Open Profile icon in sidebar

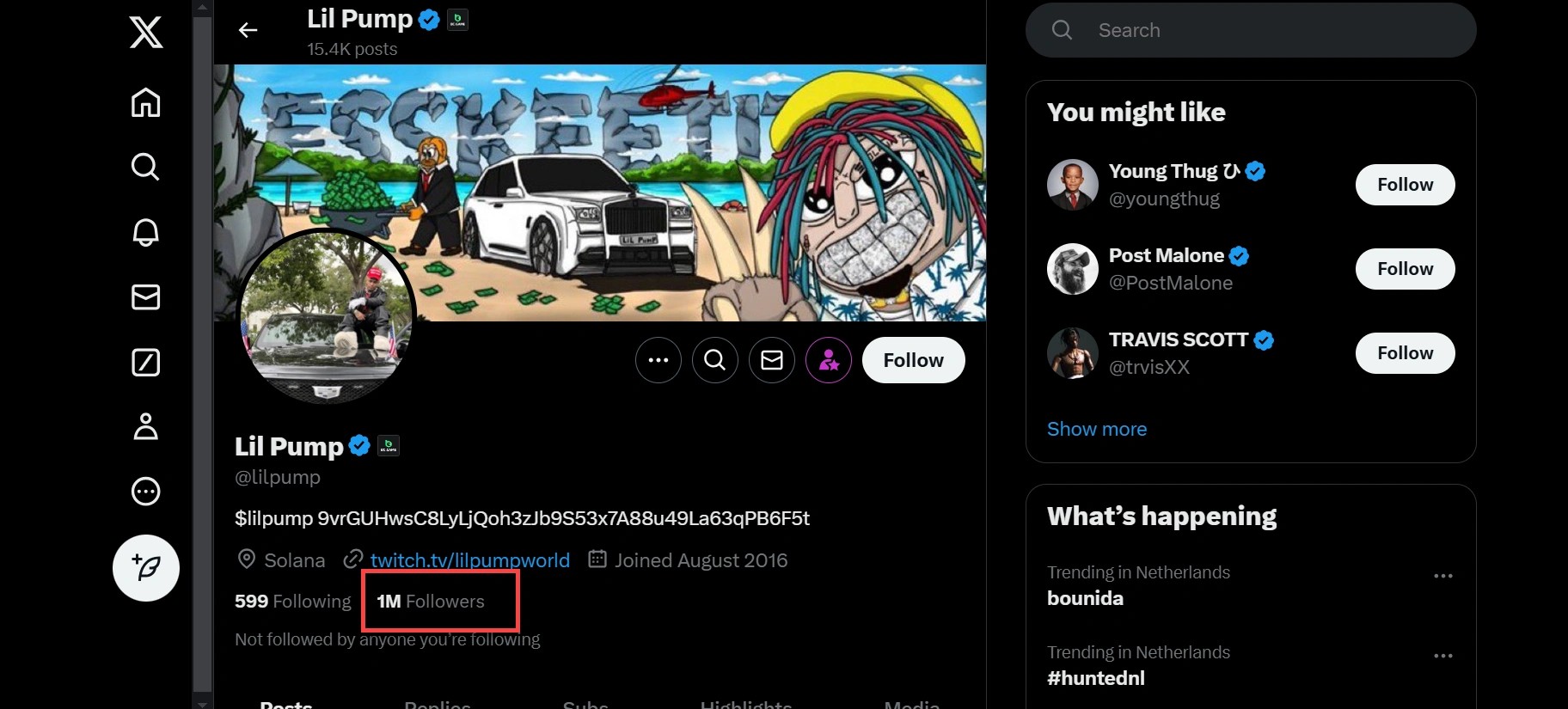[x=145, y=427]
